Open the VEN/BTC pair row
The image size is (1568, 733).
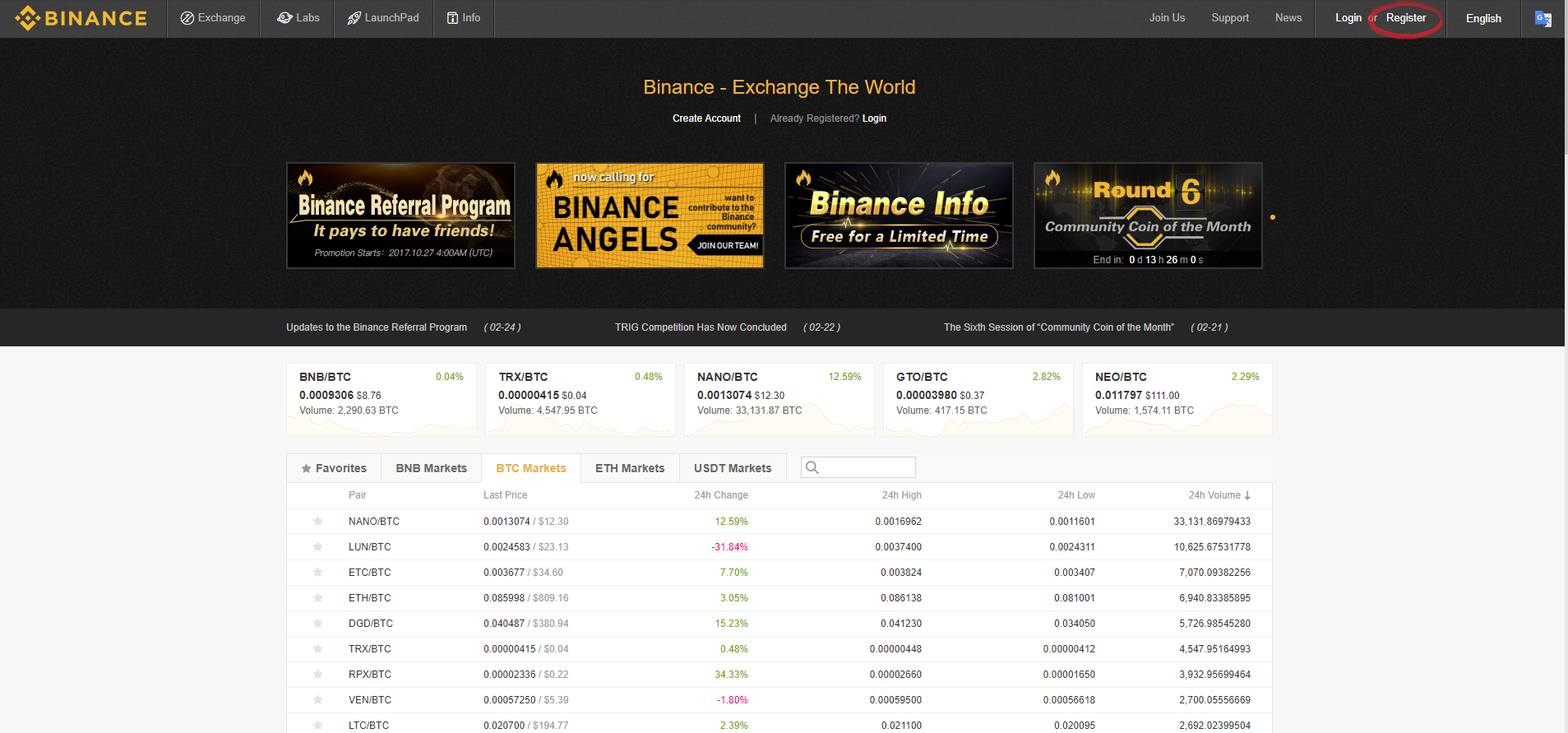[779, 700]
